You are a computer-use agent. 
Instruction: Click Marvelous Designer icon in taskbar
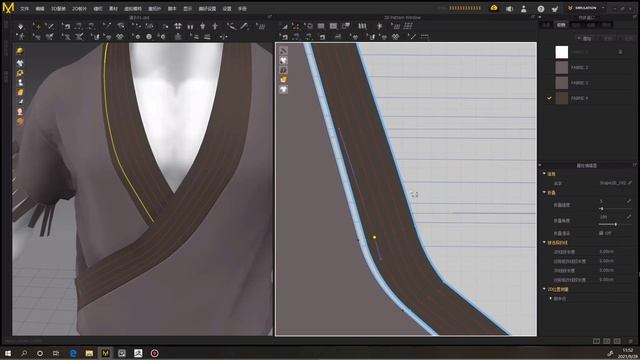click(x=105, y=353)
